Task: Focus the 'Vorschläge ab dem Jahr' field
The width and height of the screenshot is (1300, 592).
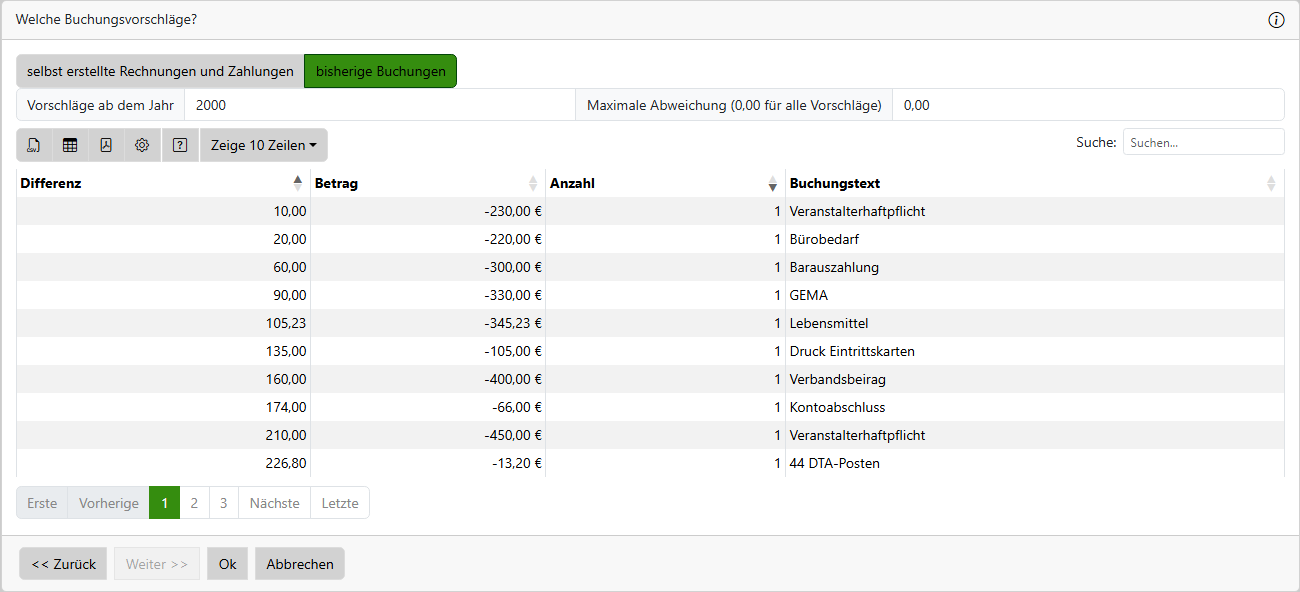Action: pos(380,105)
